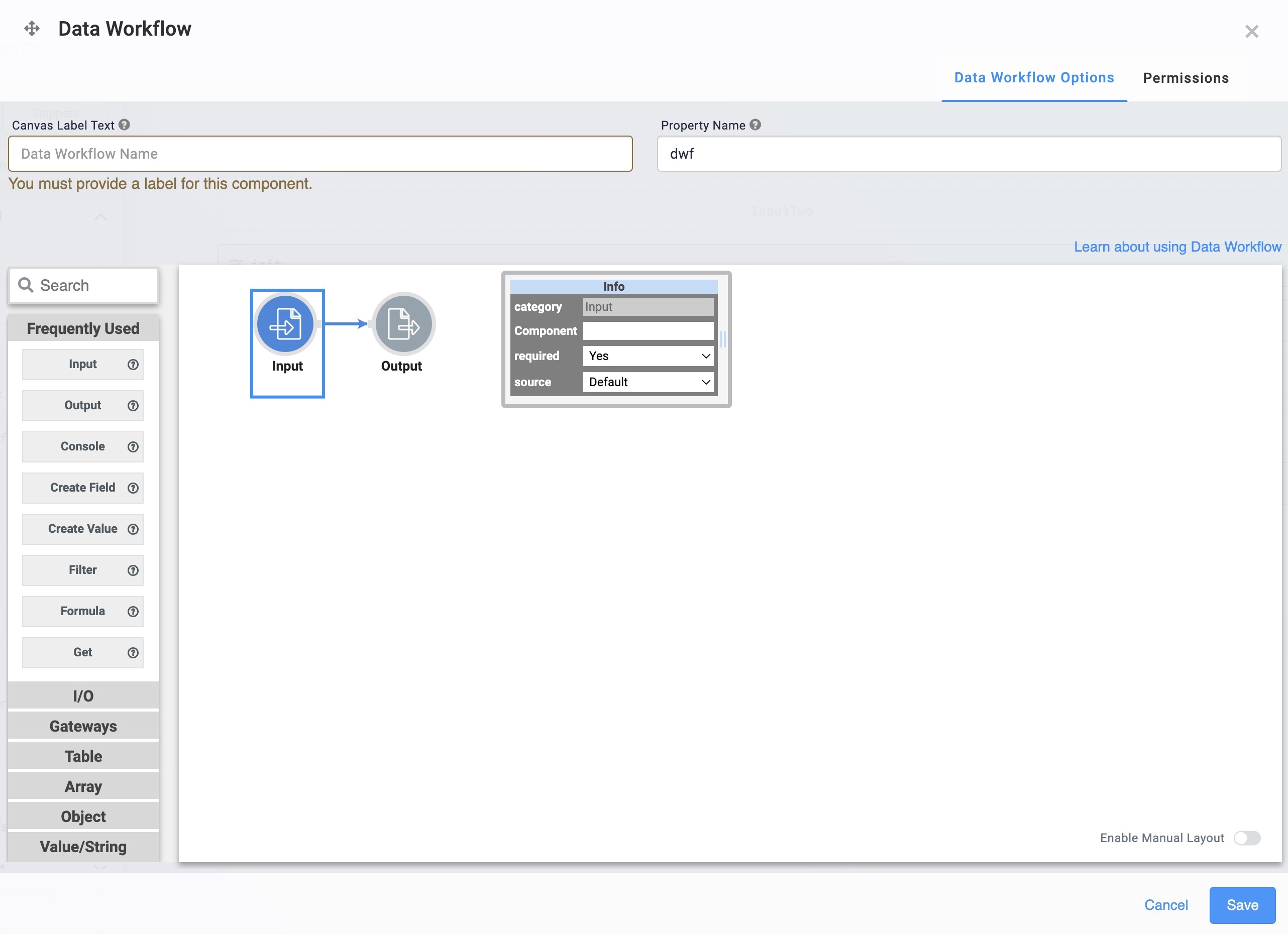Add Filter operator from palette
The height and width of the screenshot is (934, 1288).
(x=83, y=570)
